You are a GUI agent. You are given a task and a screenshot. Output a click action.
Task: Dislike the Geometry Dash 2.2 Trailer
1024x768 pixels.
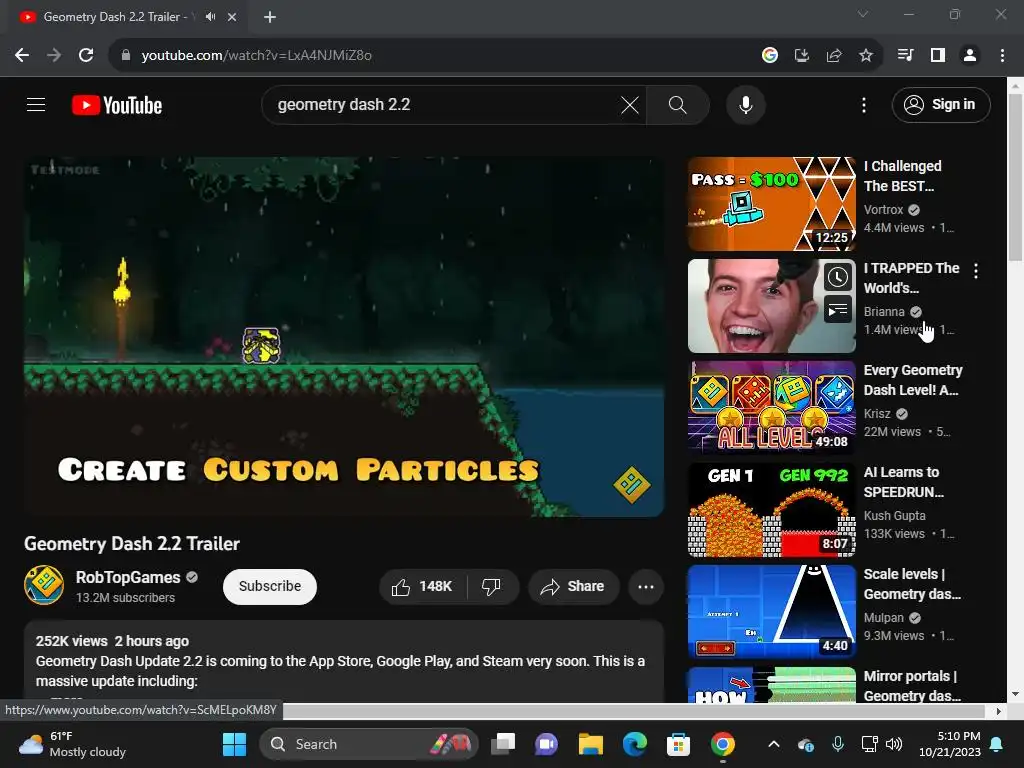click(492, 586)
